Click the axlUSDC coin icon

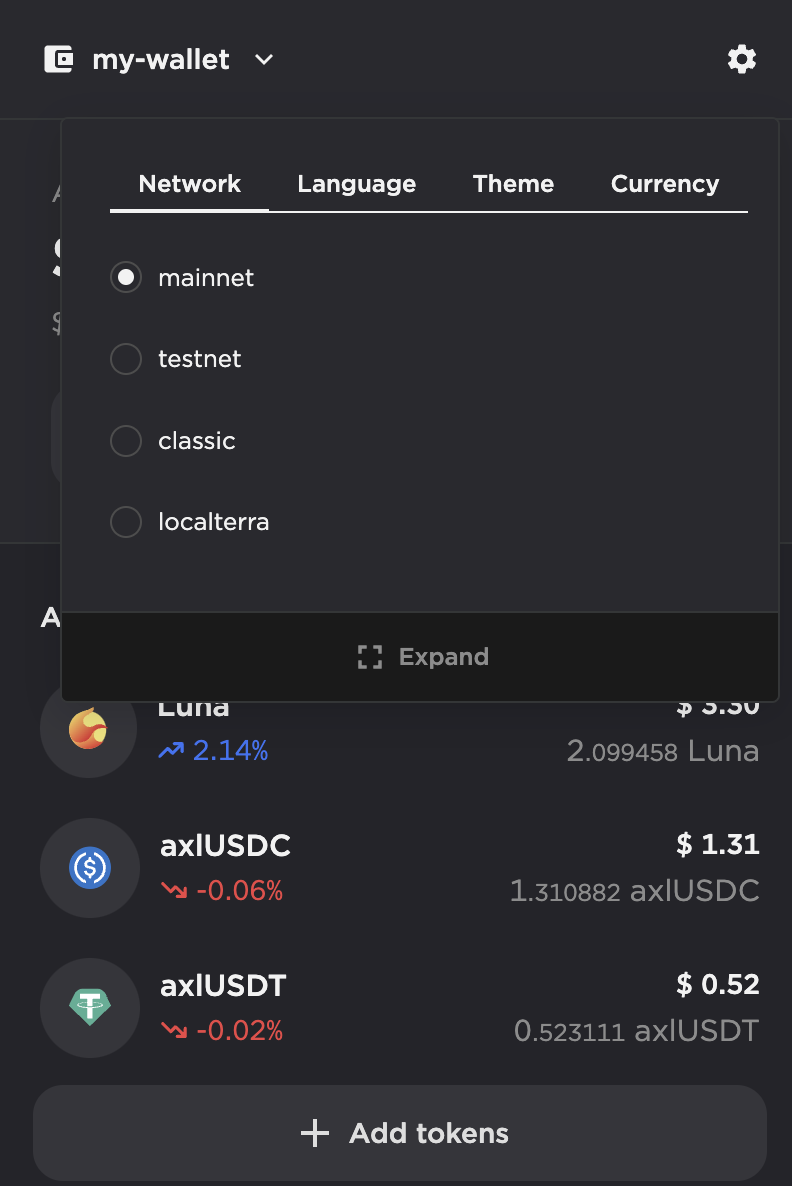[x=89, y=867]
